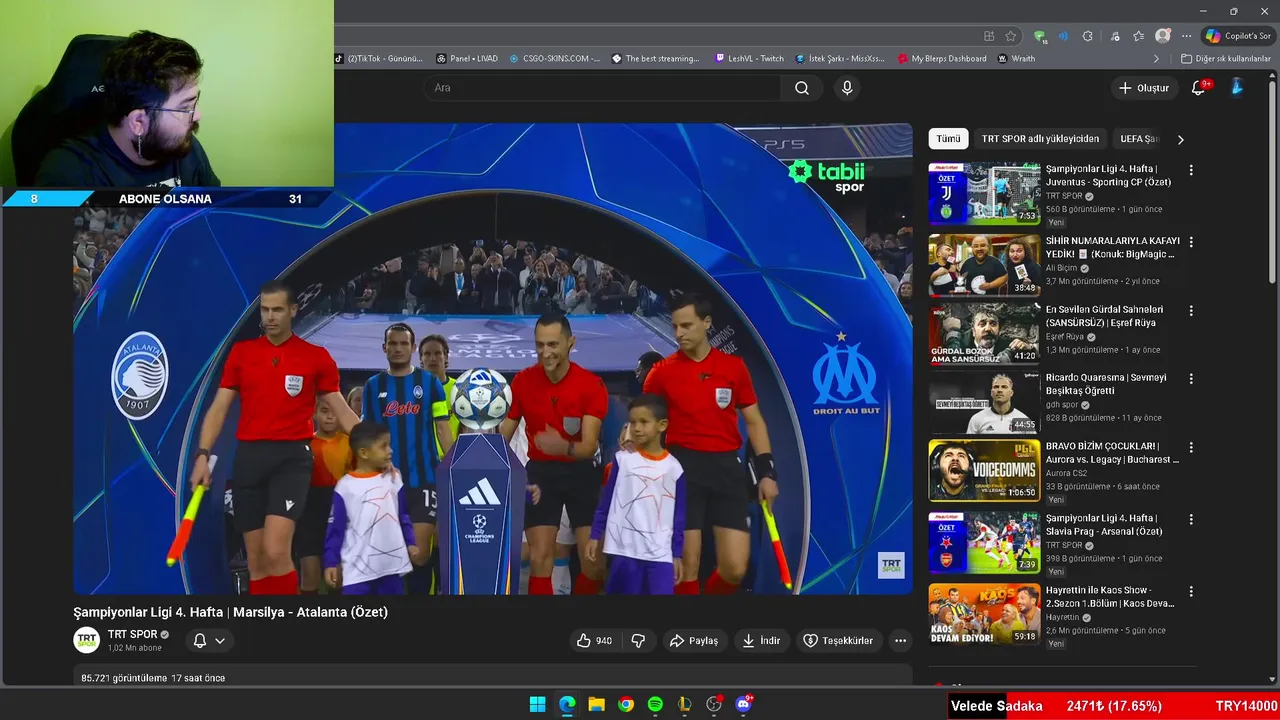Screen dimensions: 1280x720
Task: Open Hayrettin ile Kaos Show thumbnail
Action: point(984,614)
